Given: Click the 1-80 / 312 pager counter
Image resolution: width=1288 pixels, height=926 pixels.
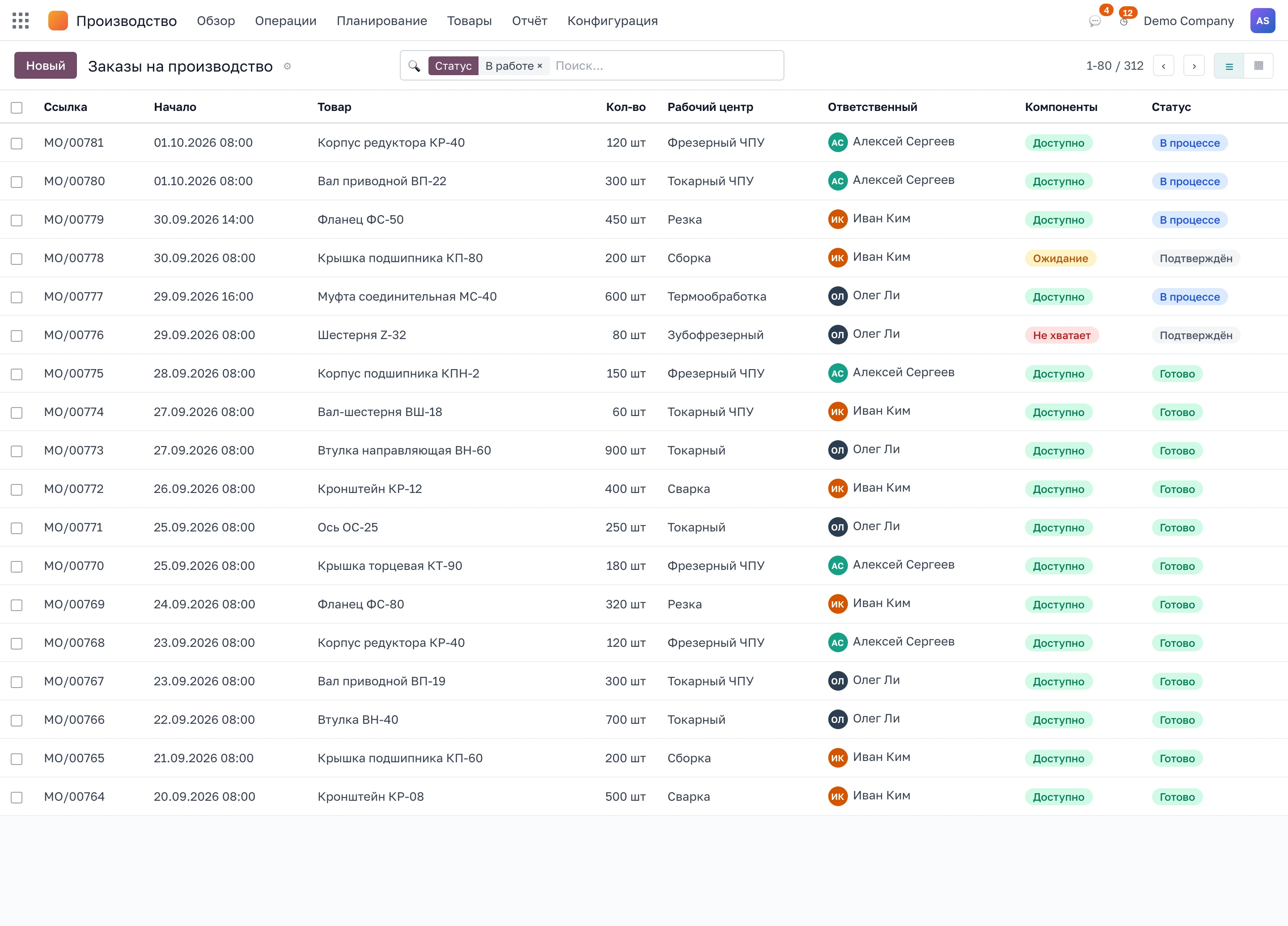Looking at the screenshot, I should pyautogui.click(x=1114, y=66).
